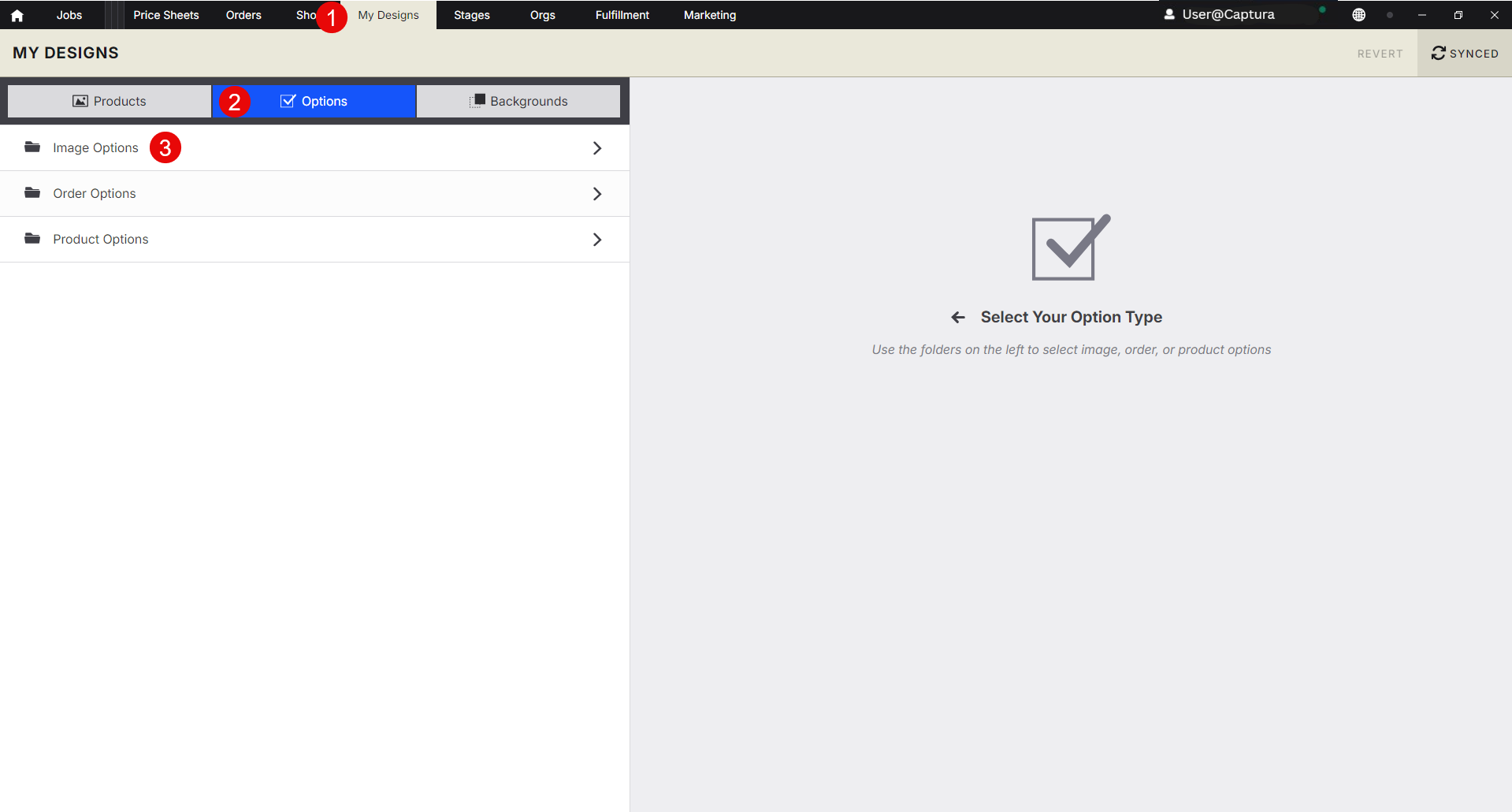The image size is (1512, 812).
Task: Open the Product Options folder
Action: pos(314,240)
